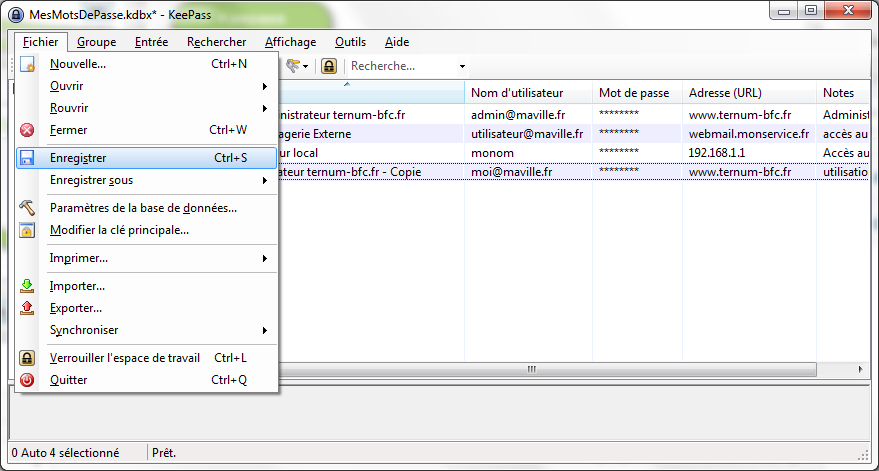Screen dimensions: 879x471
Task: Open the Outils menu
Action: pos(350,42)
